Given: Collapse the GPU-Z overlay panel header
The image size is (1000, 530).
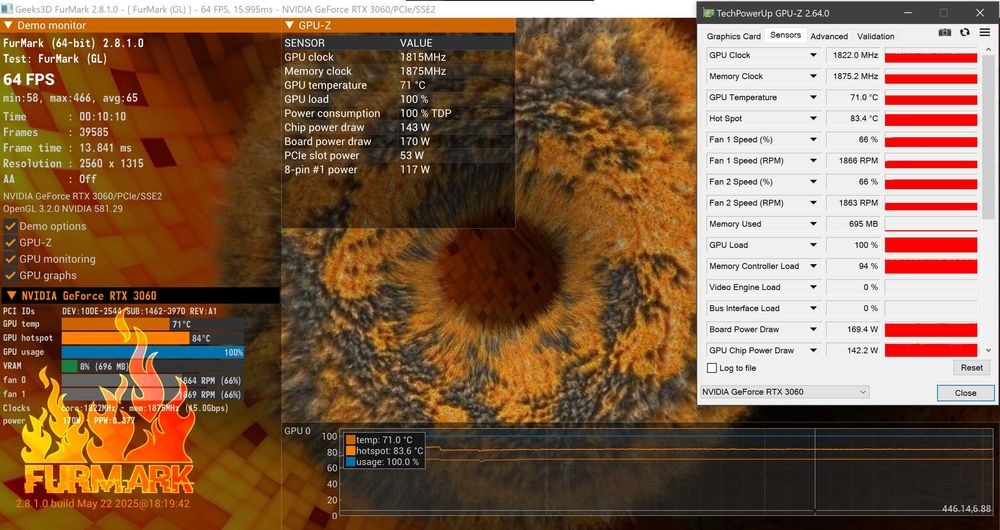Looking at the screenshot, I should pos(290,26).
